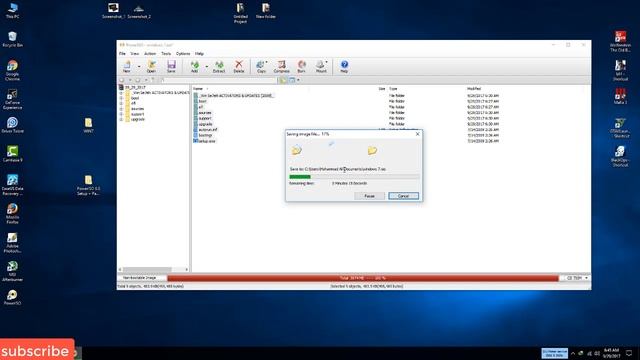
Task: Open the Tools menu
Action: click(x=166, y=53)
